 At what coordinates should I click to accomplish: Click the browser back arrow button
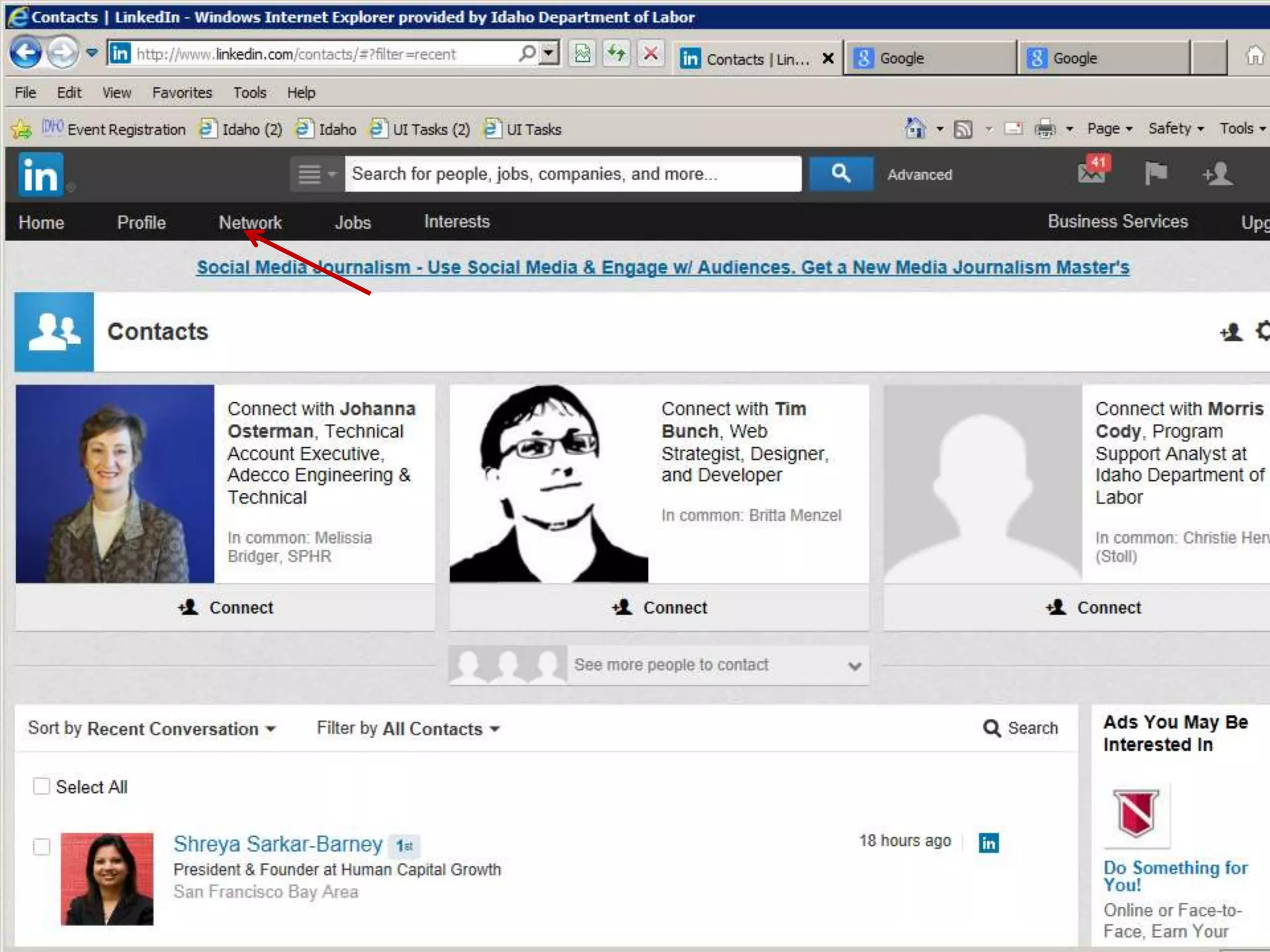coord(25,53)
